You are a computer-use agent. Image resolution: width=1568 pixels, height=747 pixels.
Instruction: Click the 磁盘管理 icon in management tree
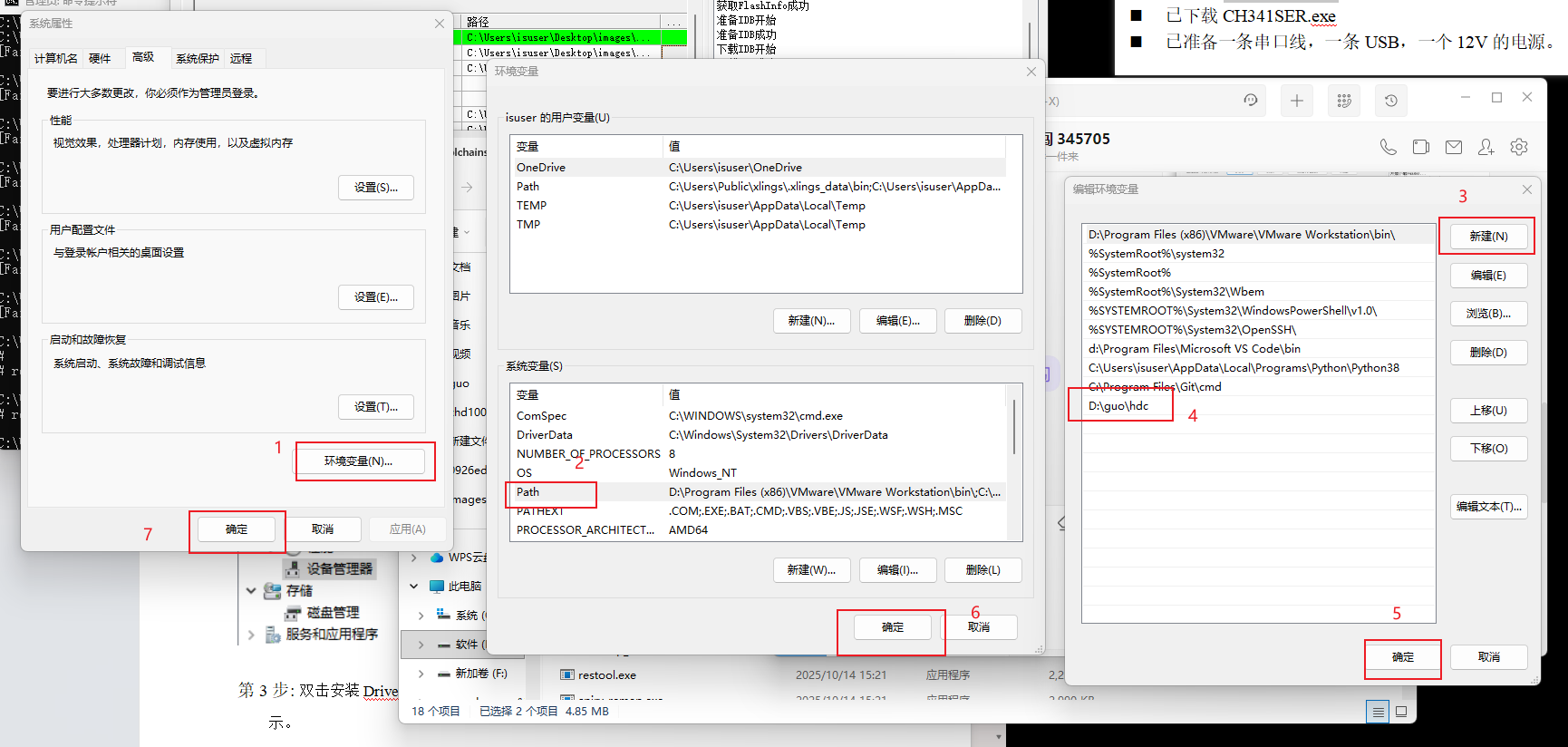[292, 613]
